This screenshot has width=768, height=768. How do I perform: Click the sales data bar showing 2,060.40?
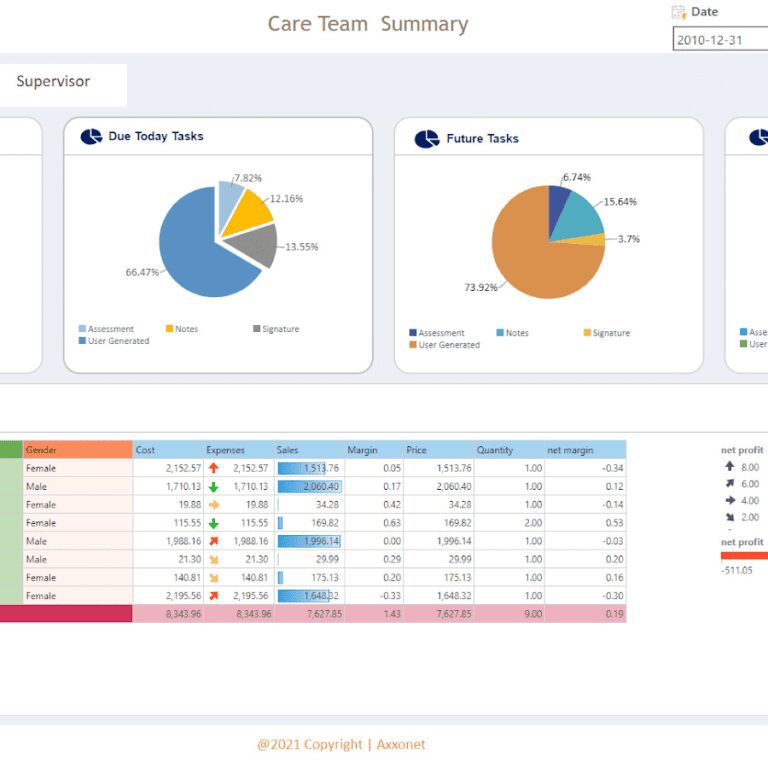click(x=308, y=486)
